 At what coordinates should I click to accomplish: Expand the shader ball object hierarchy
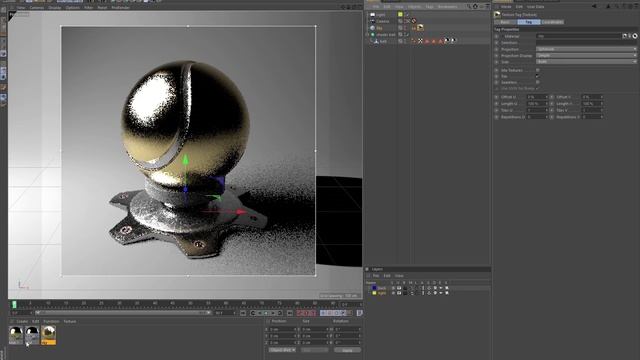(x=367, y=35)
